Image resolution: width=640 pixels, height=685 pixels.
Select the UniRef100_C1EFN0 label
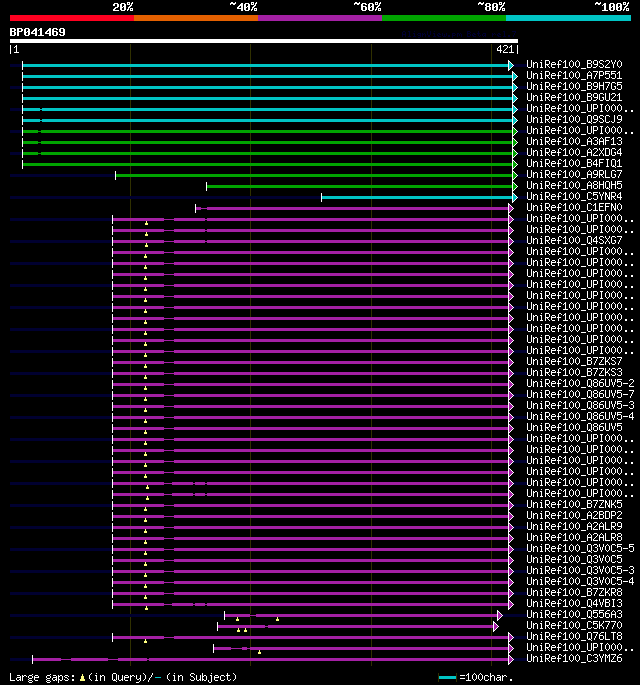click(574, 208)
